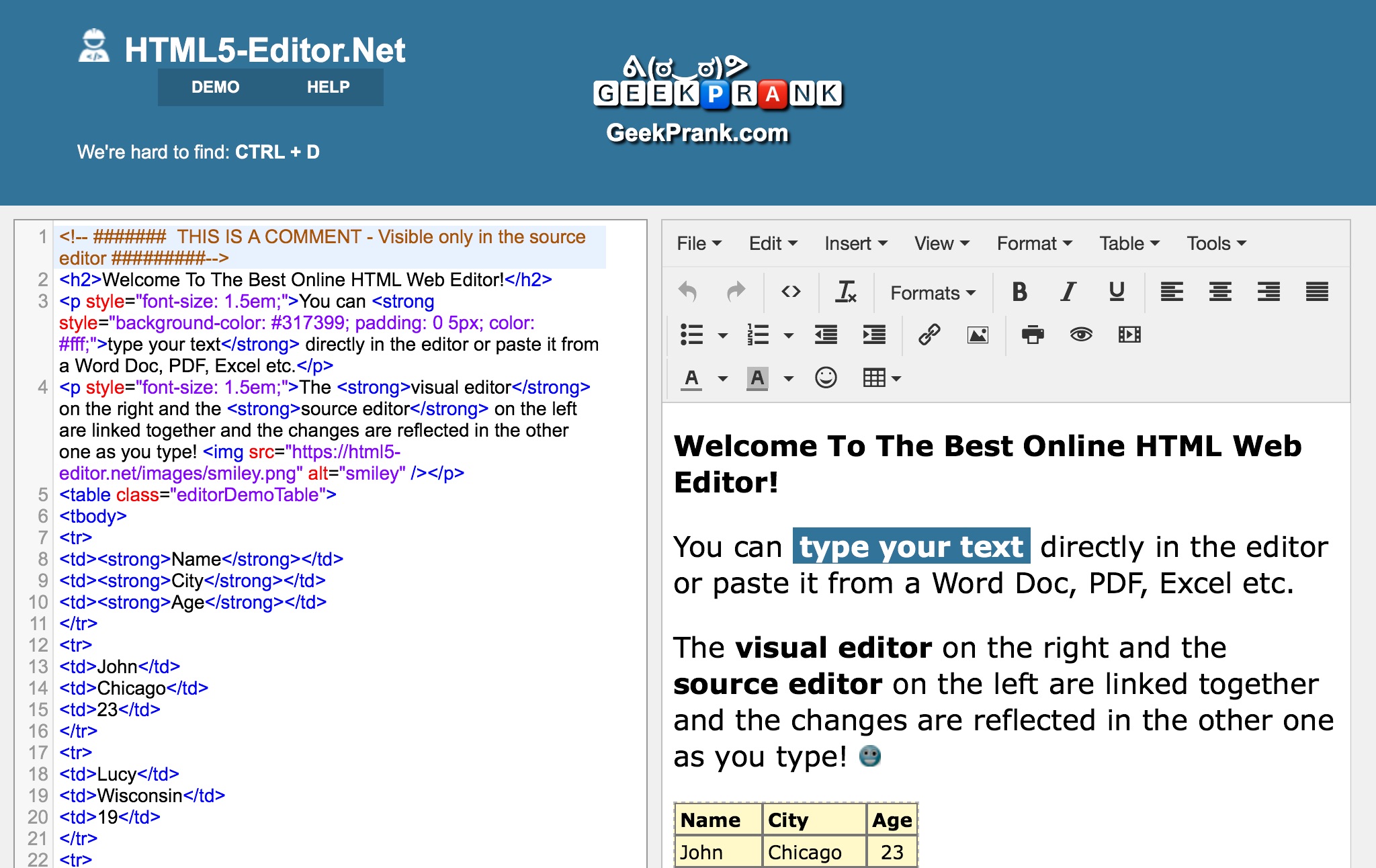
Task: Toggle Bold formatting button
Action: tap(1019, 292)
